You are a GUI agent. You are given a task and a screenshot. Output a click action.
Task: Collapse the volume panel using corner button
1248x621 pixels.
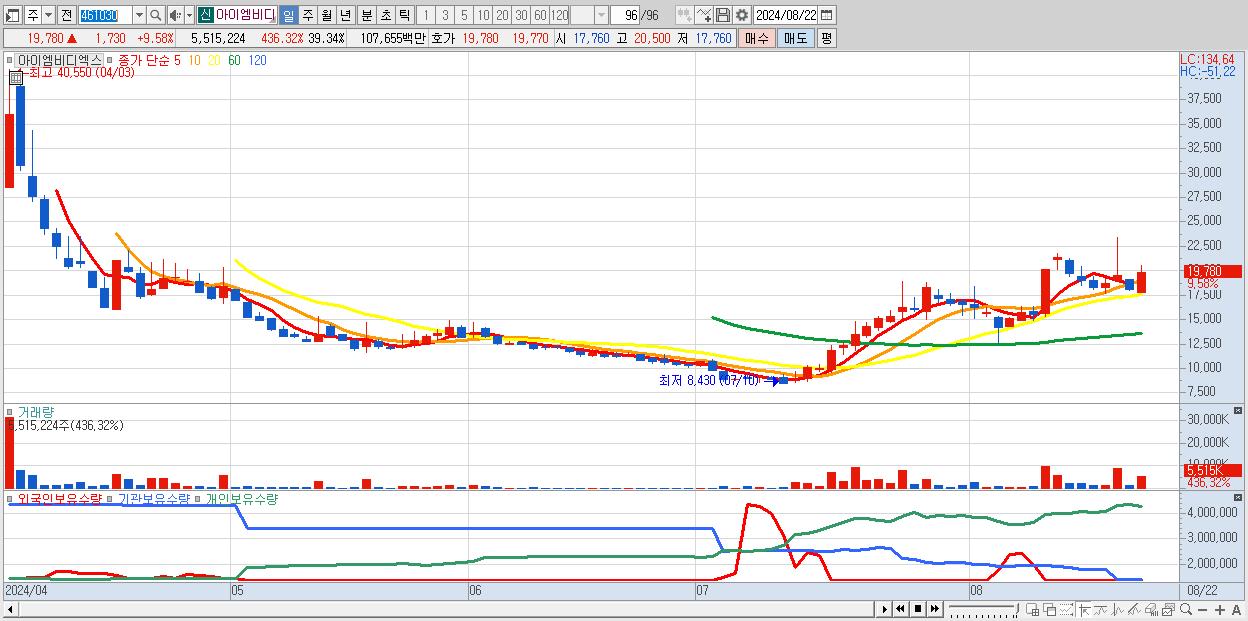[x=1239, y=411]
